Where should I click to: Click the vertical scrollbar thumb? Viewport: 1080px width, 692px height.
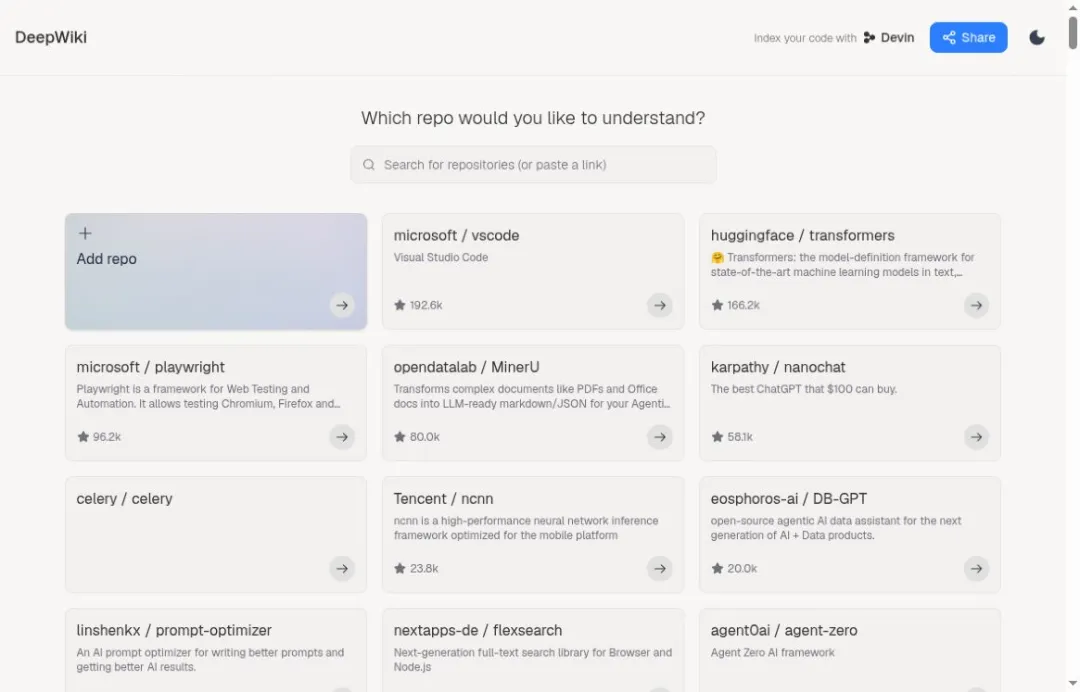pyautogui.click(x=1072, y=32)
